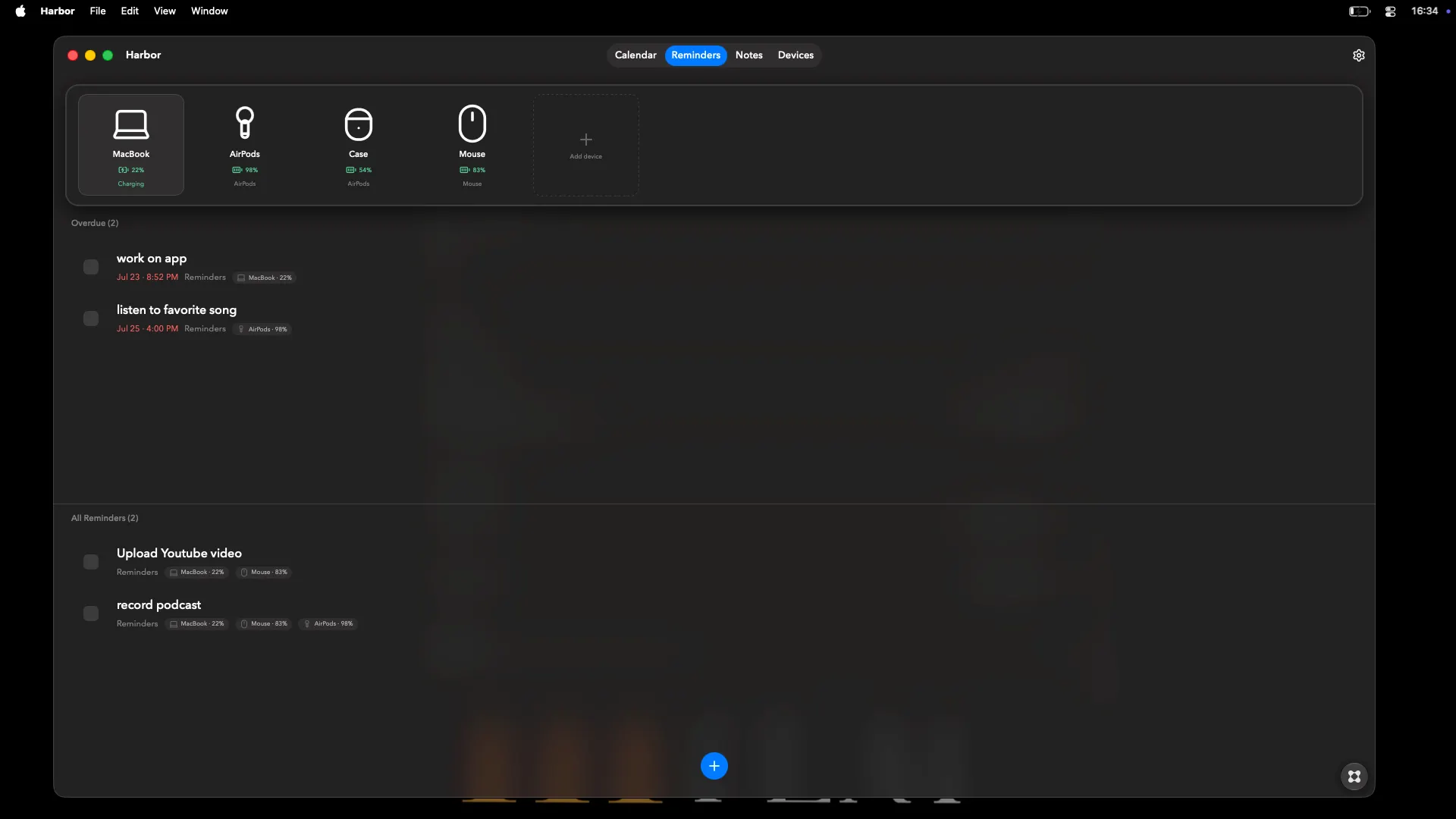1456x819 pixels.
Task: Click the MacBook 22% charging indicator in device card
Action: coord(131,170)
